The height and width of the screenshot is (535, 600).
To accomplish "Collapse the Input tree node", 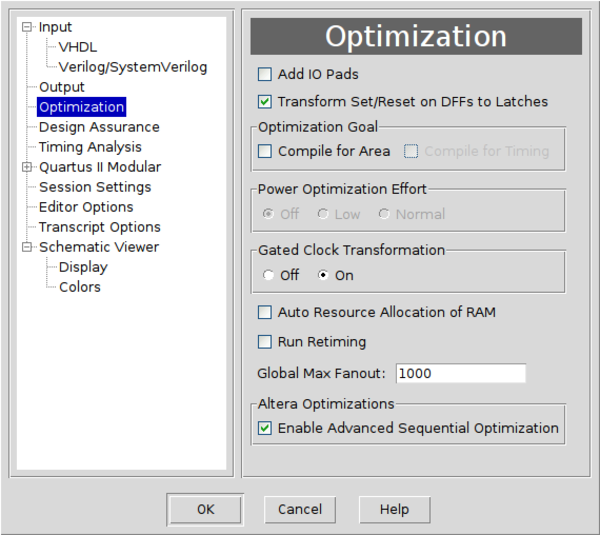I will (x=28, y=27).
